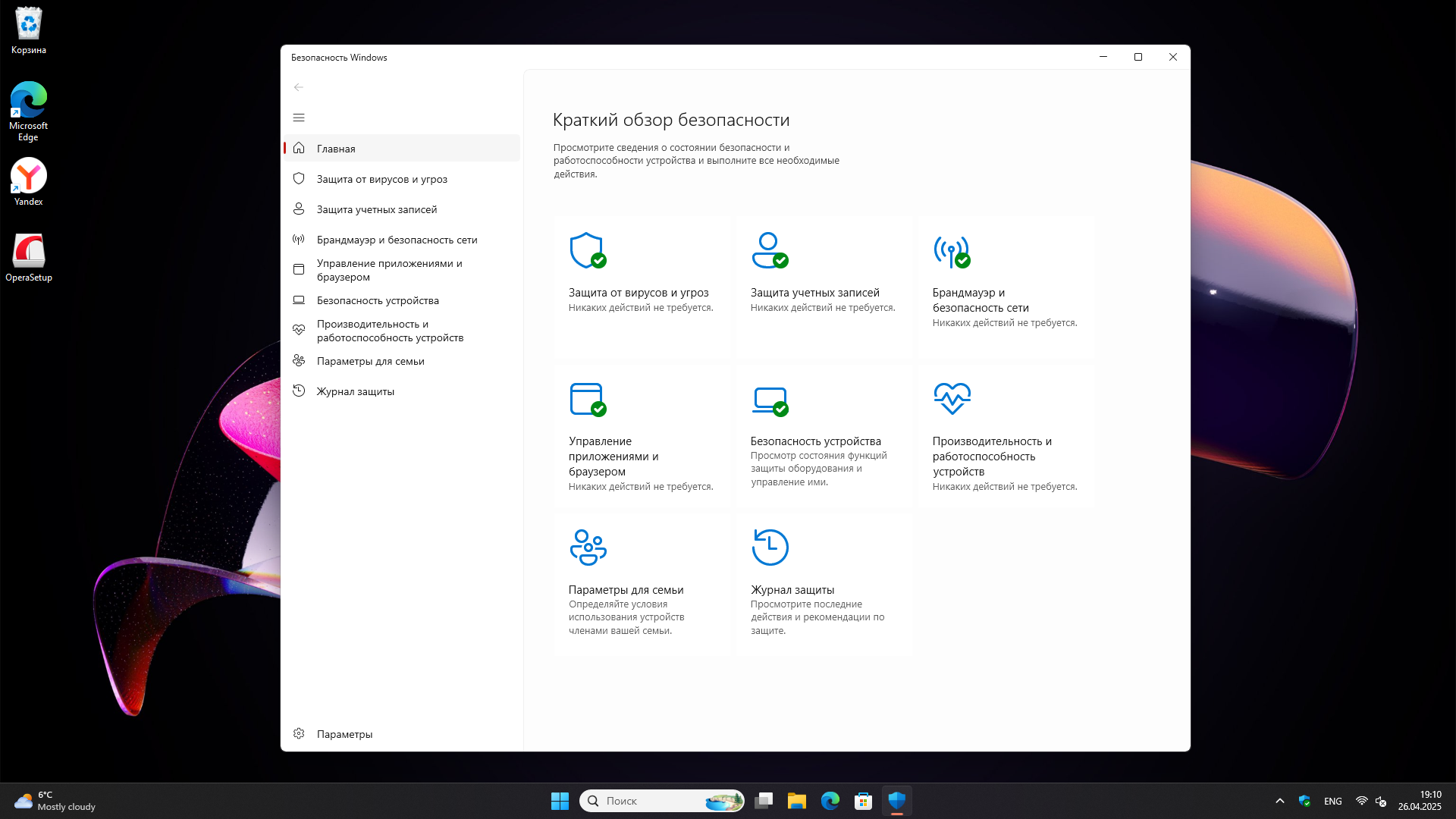
Task: Open the family options people tile icon
Action: pyautogui.click(x=588, y=547)
